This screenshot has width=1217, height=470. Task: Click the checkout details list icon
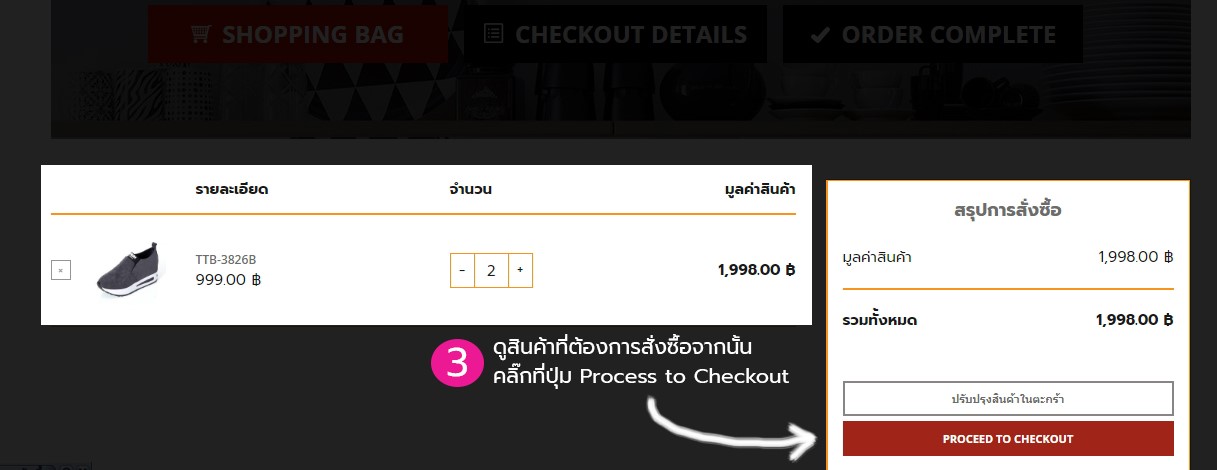[493, 35]
